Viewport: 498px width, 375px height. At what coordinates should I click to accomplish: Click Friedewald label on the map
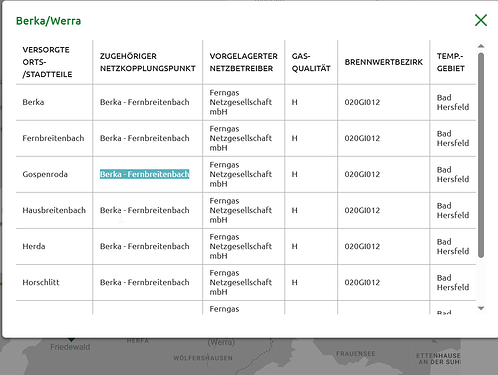(70, 347)
